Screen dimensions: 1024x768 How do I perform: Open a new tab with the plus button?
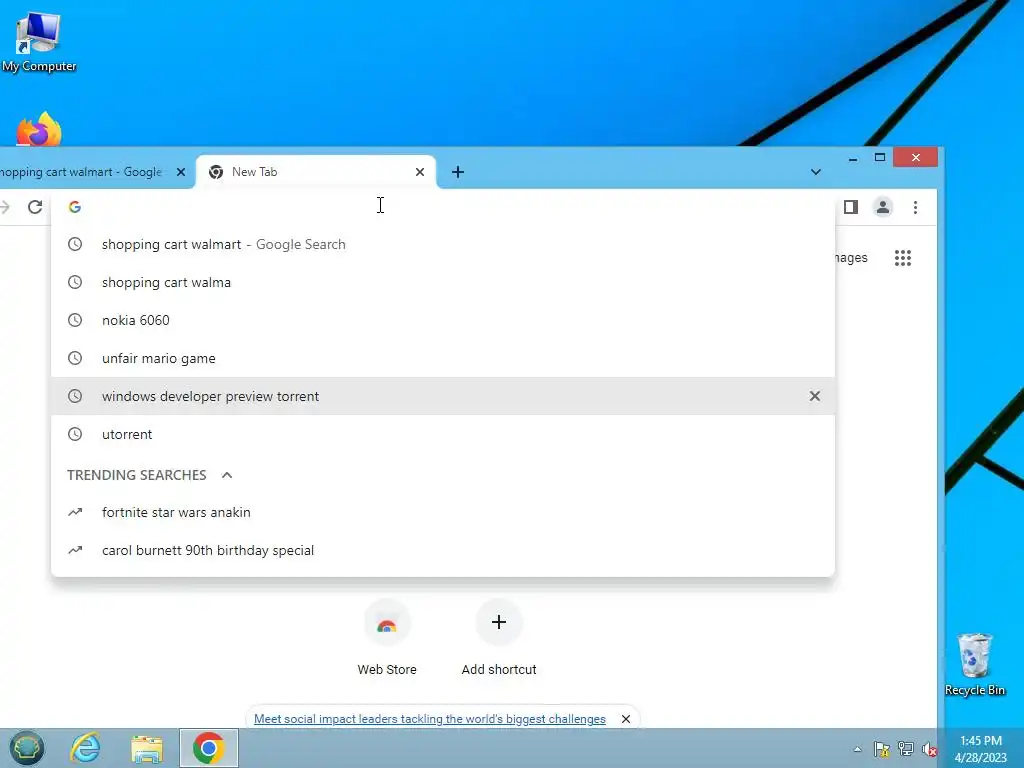(458, 172)
